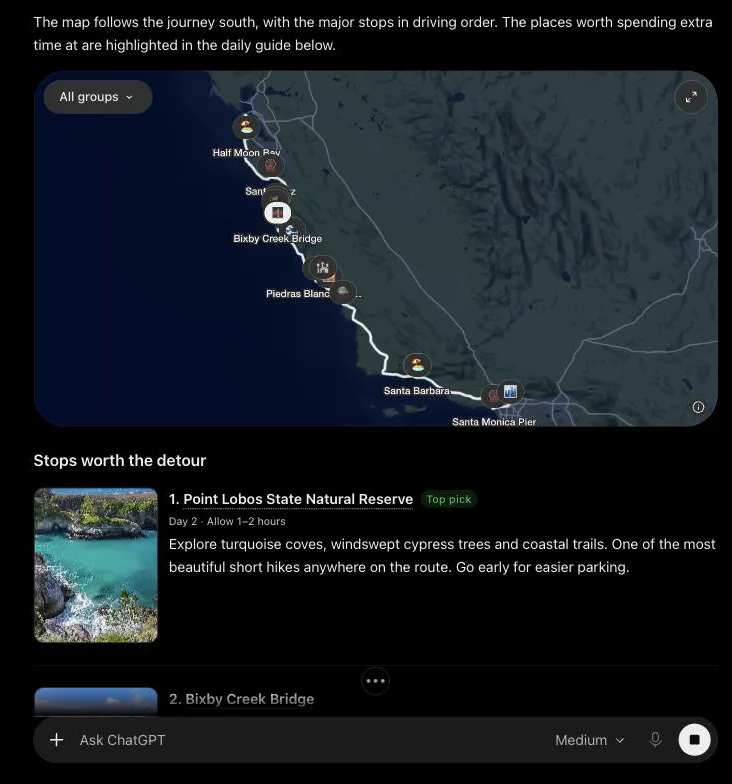Image resolution: width=732 pixels, height=784 pixels.
Task: Open the All groups dropdown on the map
Action: tap(98, 97)
